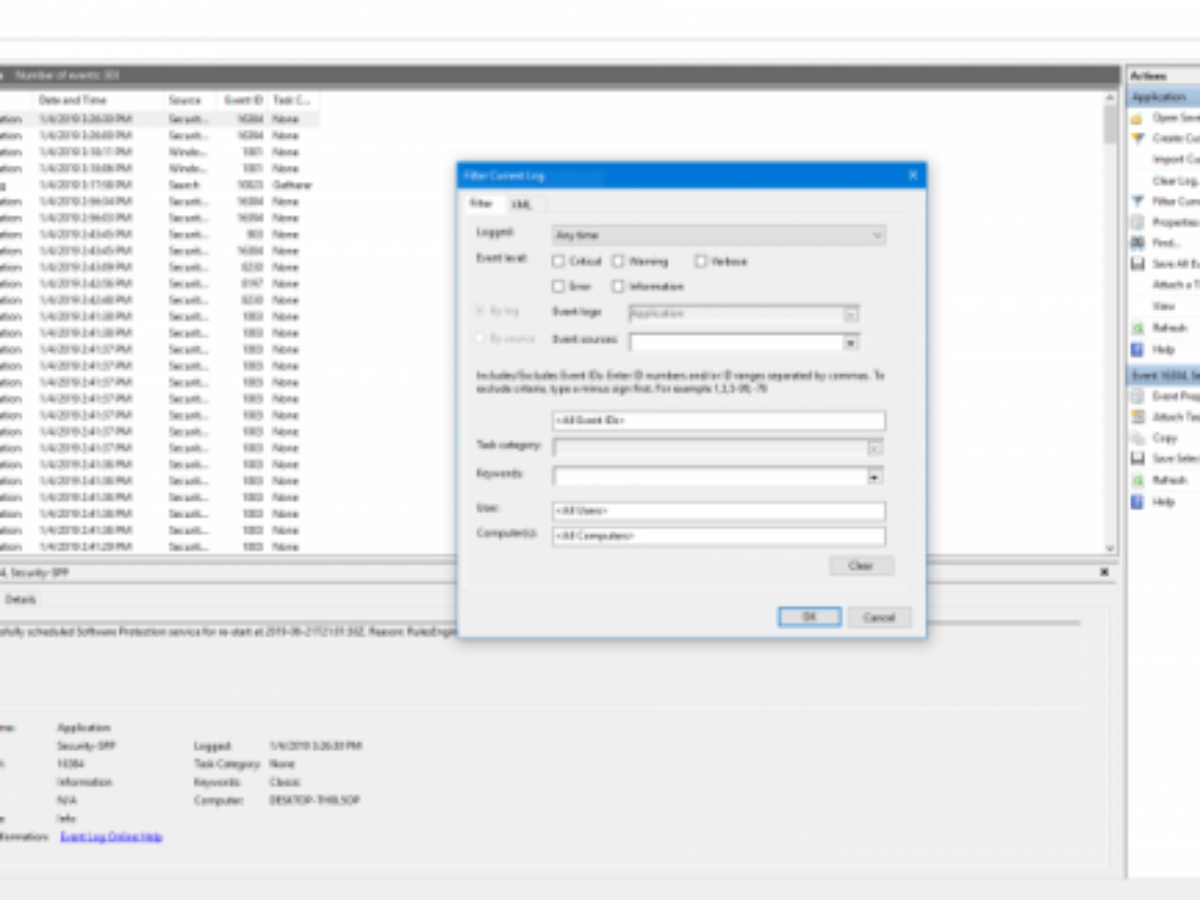
Task: Click the Clear button in Filter dialog
Action: pyautogui.click(x=861, y=565)
